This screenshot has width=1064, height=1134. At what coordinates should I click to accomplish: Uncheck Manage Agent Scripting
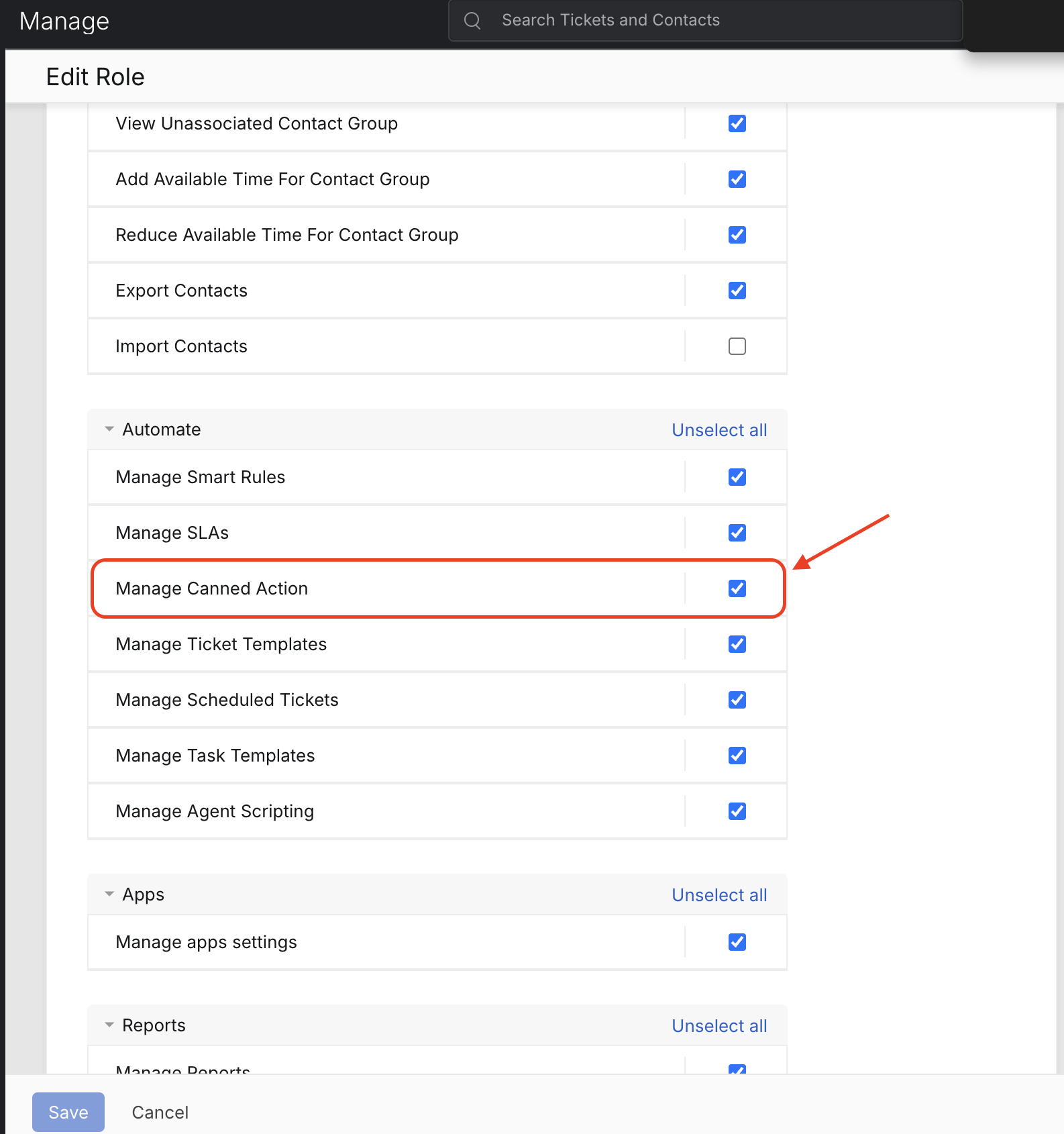[x=737, y=811]
